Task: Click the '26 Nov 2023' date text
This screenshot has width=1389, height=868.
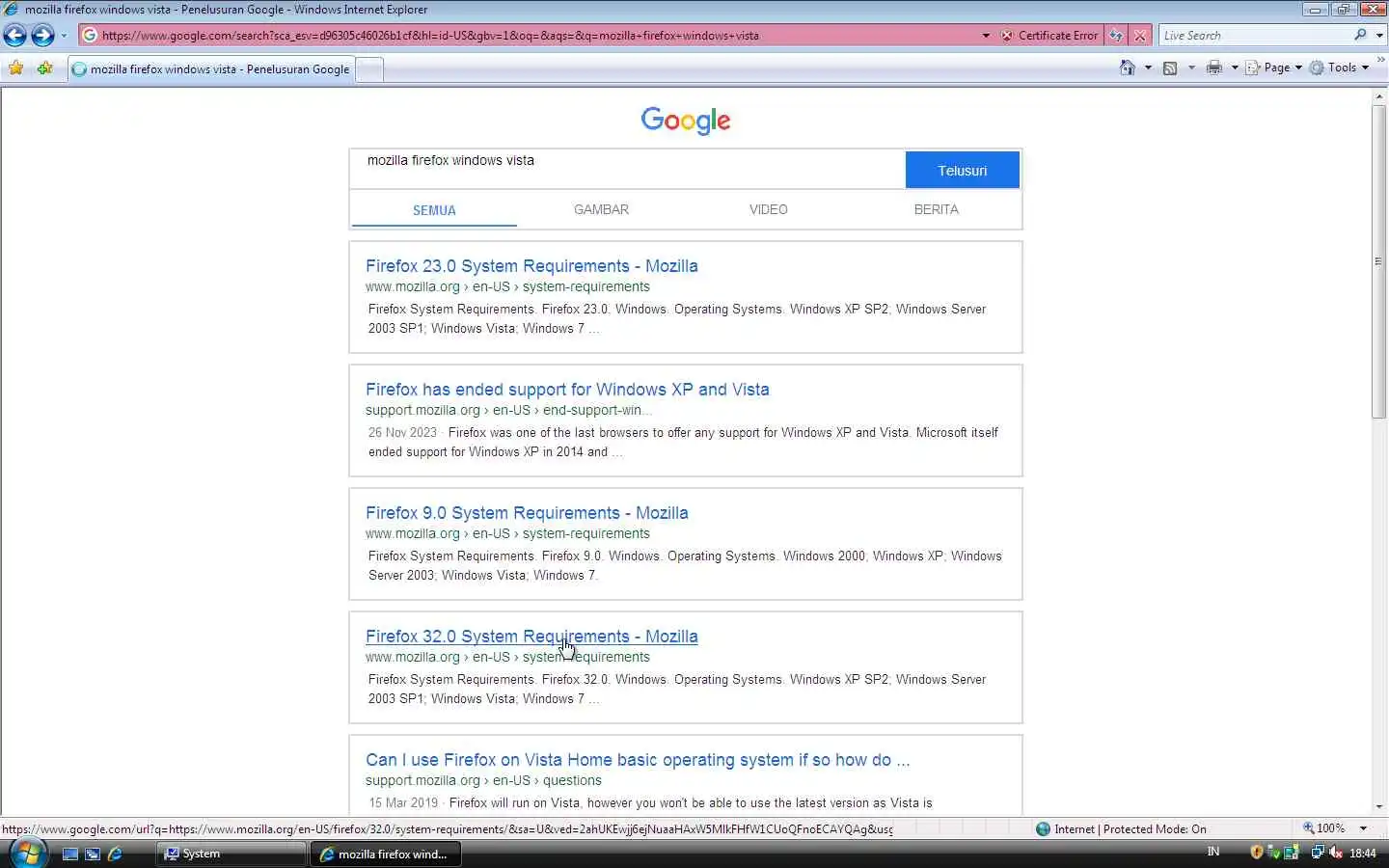Action: click(x=402, y=432)
